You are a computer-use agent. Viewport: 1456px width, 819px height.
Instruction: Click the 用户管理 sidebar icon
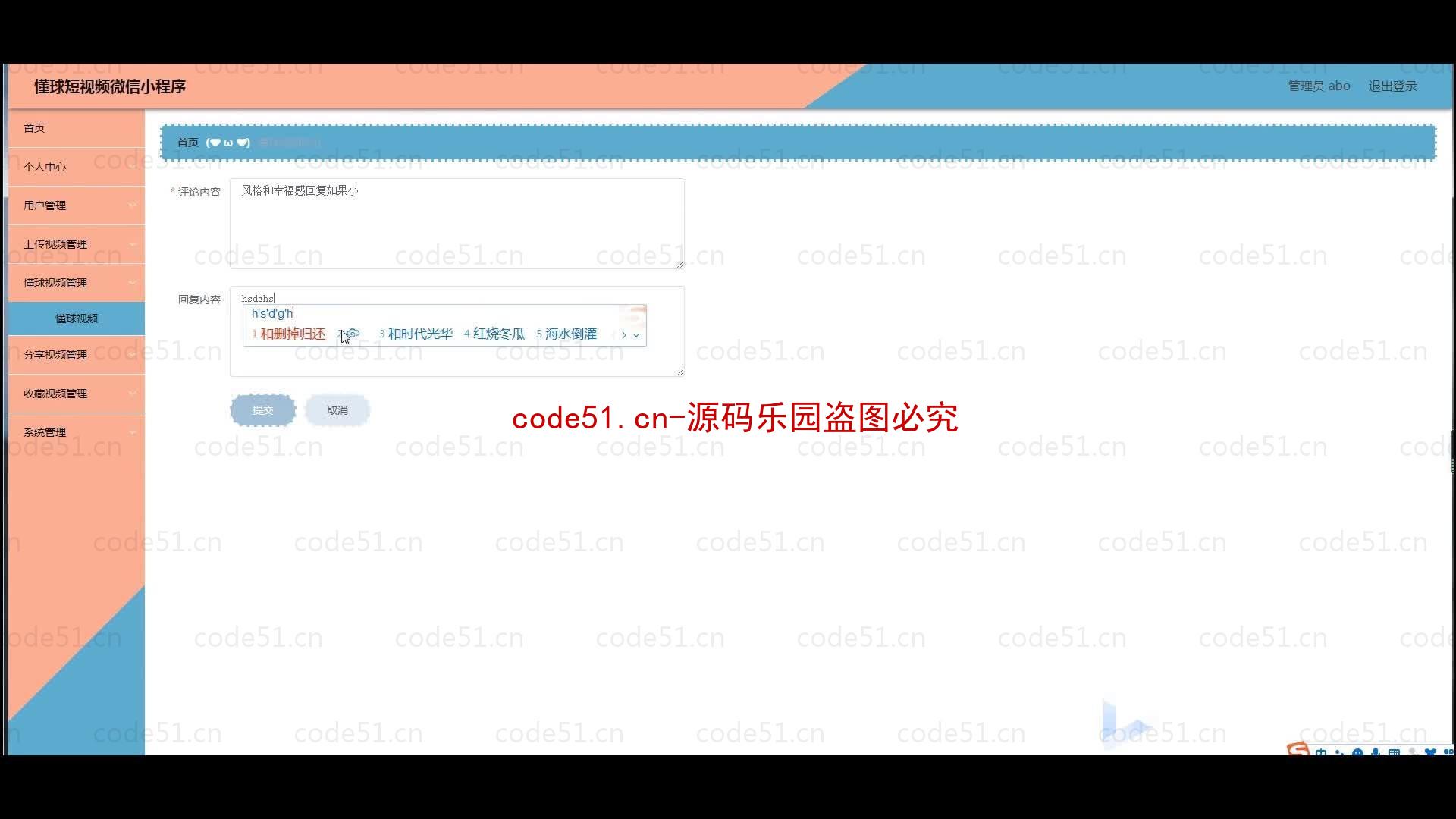point(76,204)
